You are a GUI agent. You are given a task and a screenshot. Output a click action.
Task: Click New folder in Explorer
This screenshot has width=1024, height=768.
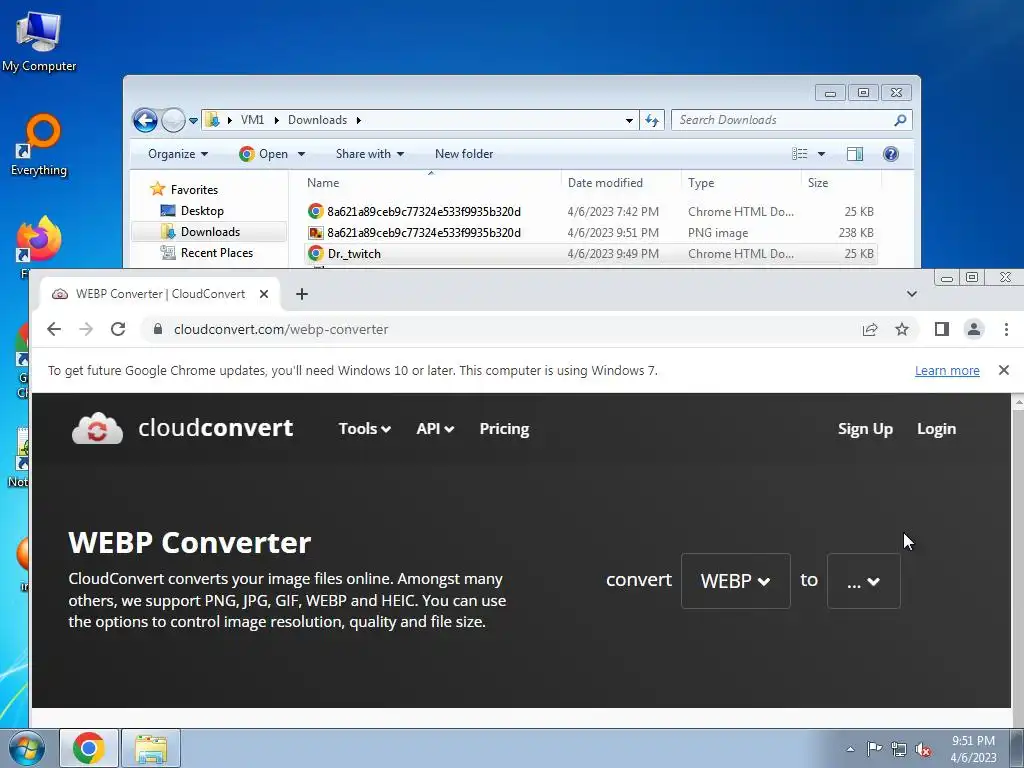464,154
